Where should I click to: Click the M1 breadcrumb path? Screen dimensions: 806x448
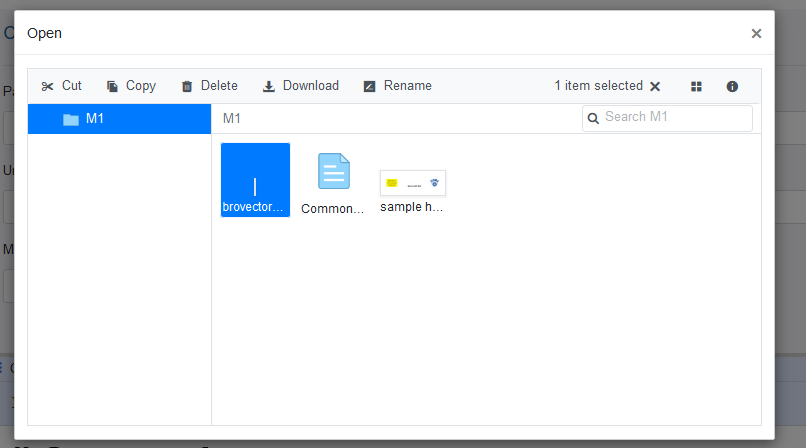click(232, 119)
